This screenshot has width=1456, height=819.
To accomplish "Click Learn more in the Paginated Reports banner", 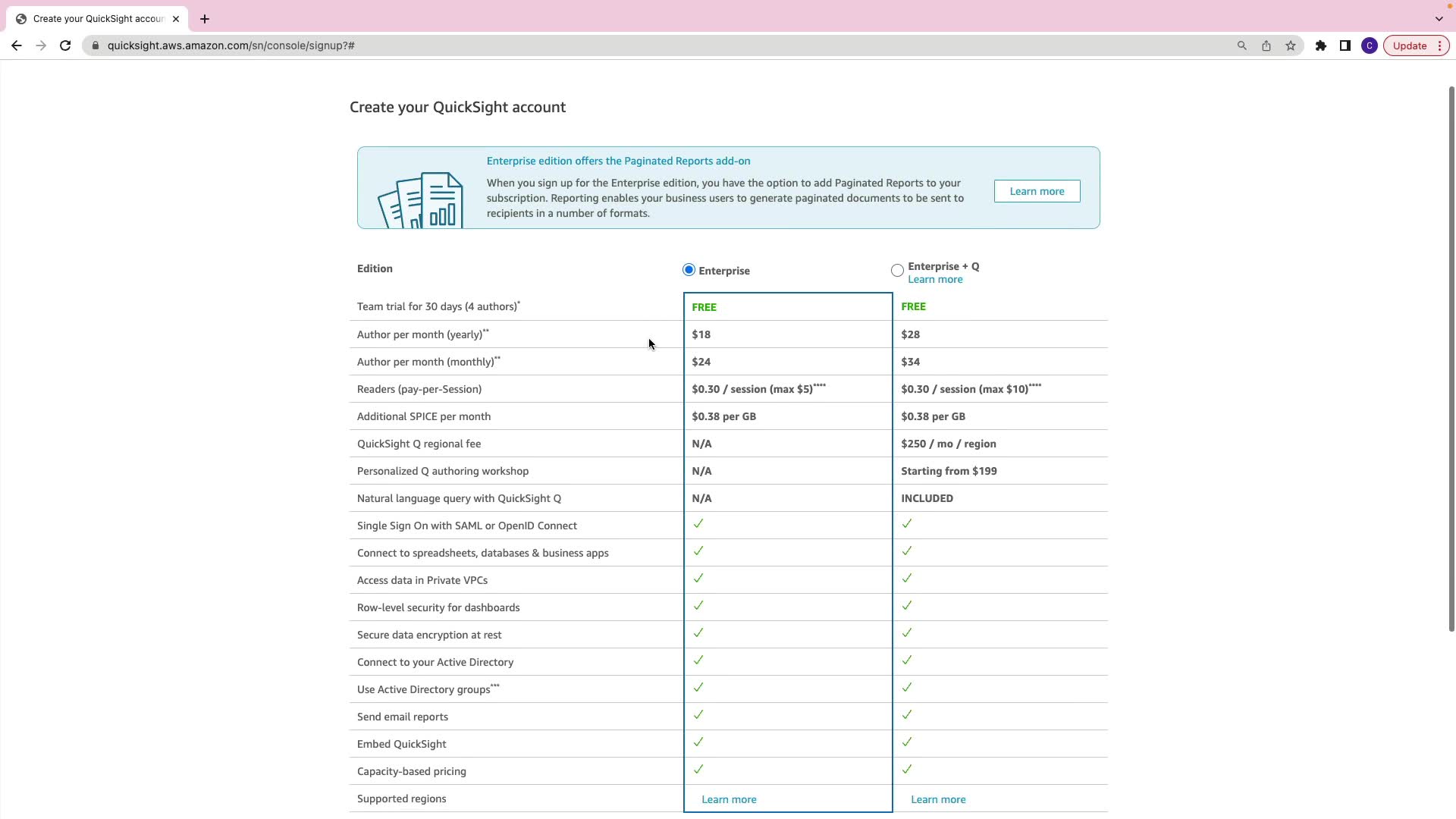I will click(1037, 191).
